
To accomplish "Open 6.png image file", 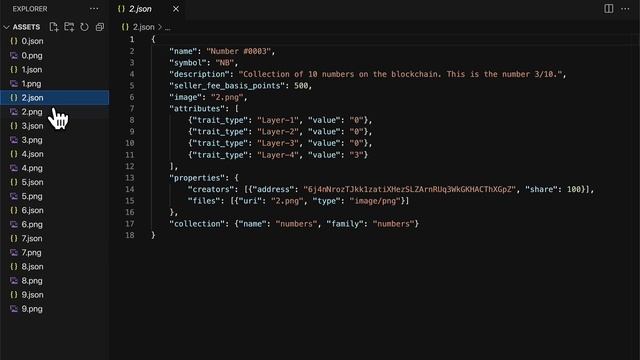I will 55,224.
